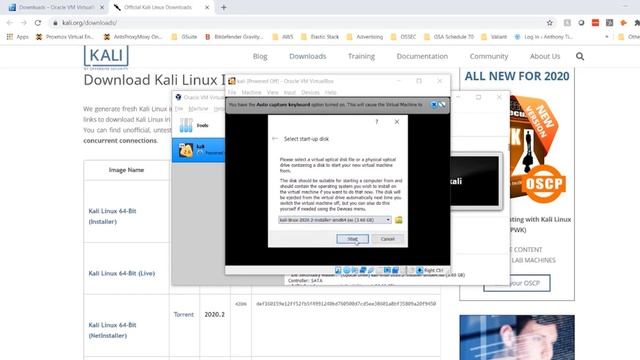View site info via the lock icon
Viewport: 640px width, 360px height.
coord(56,23)
